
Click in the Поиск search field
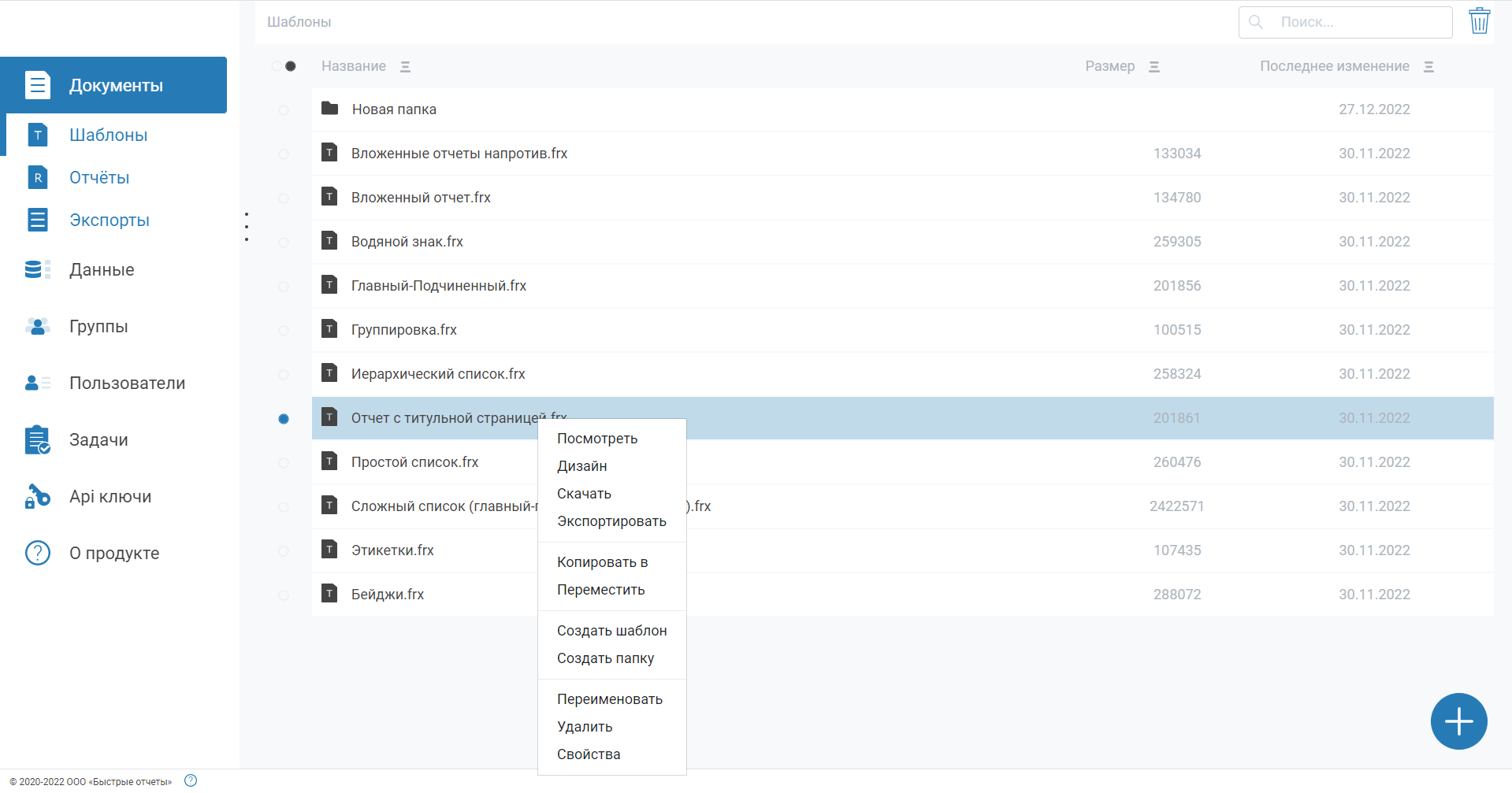tap(1345, 22)
